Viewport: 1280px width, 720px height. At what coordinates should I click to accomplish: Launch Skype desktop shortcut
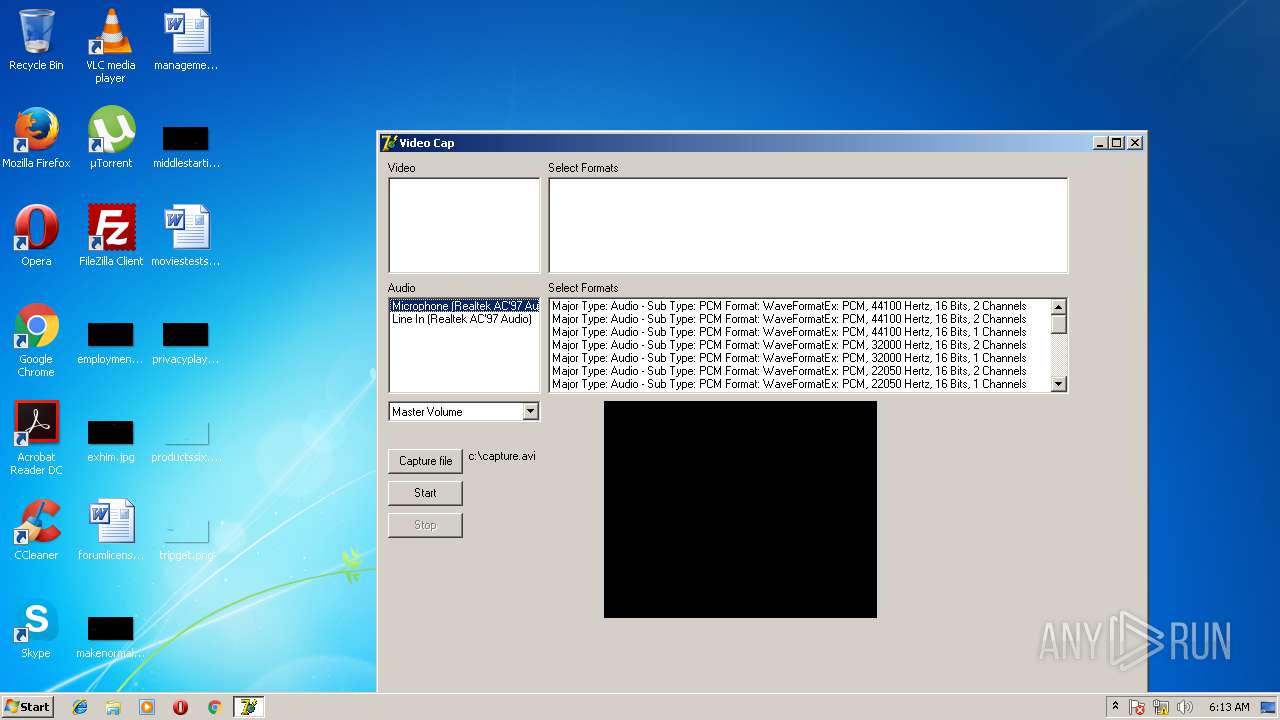click(36, 628)
